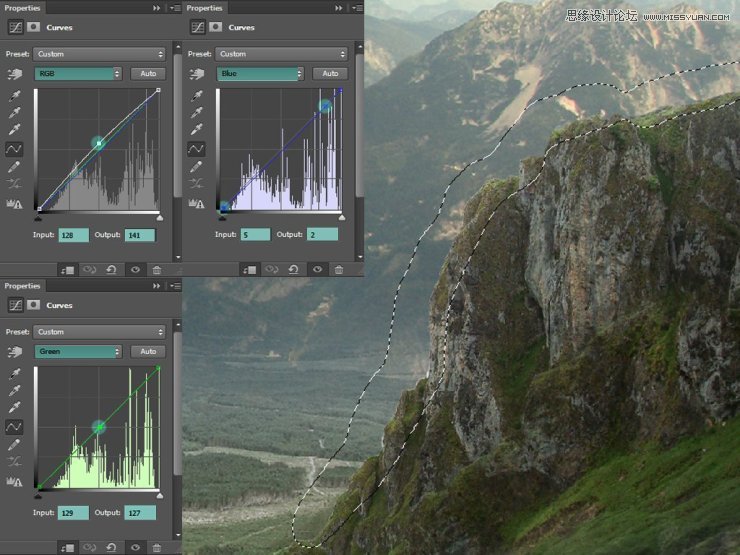Image resolution: width=740 pixels, height=555 pixels.
Task: Click histogram warning icon in RGB panel
Action: point(14,204)
